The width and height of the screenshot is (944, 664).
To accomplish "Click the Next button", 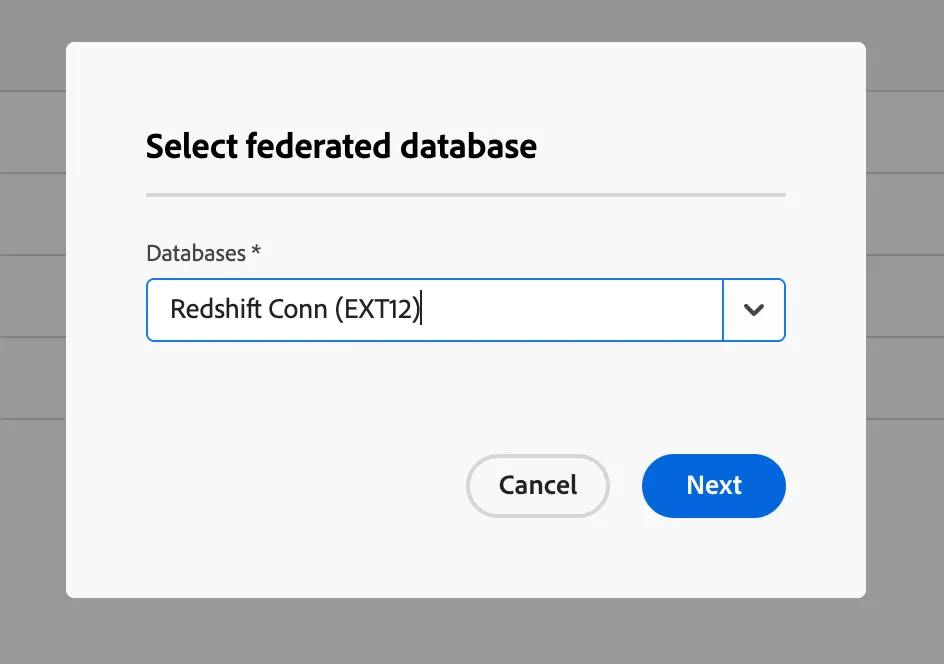I will tap(713, 486).
